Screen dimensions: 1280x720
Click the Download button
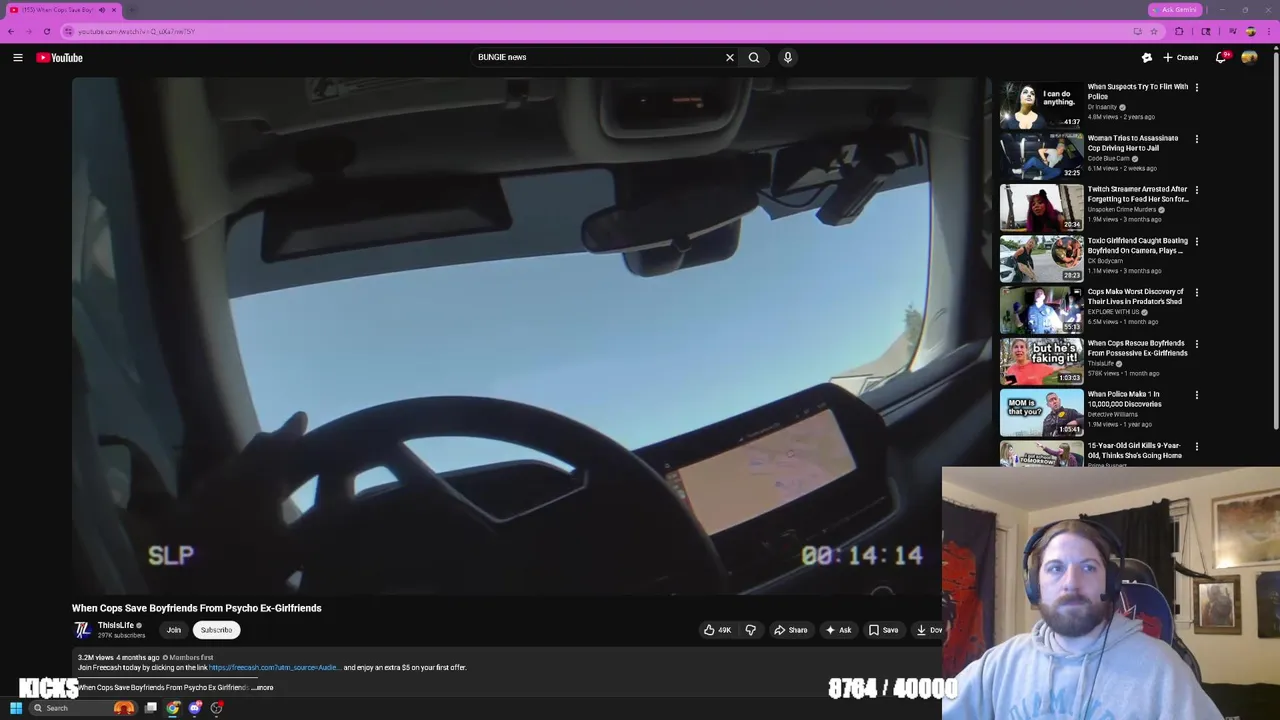tap(927, 630)
